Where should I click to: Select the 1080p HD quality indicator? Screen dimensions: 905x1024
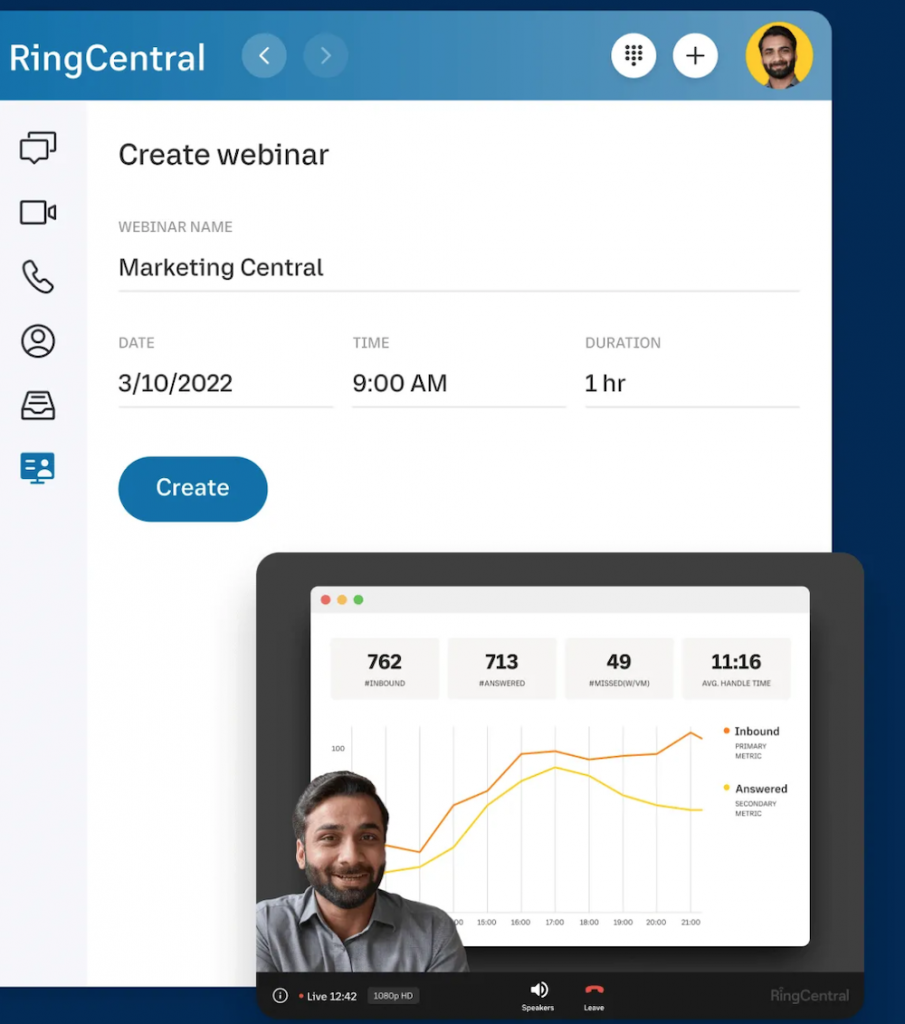click(394, 995)
